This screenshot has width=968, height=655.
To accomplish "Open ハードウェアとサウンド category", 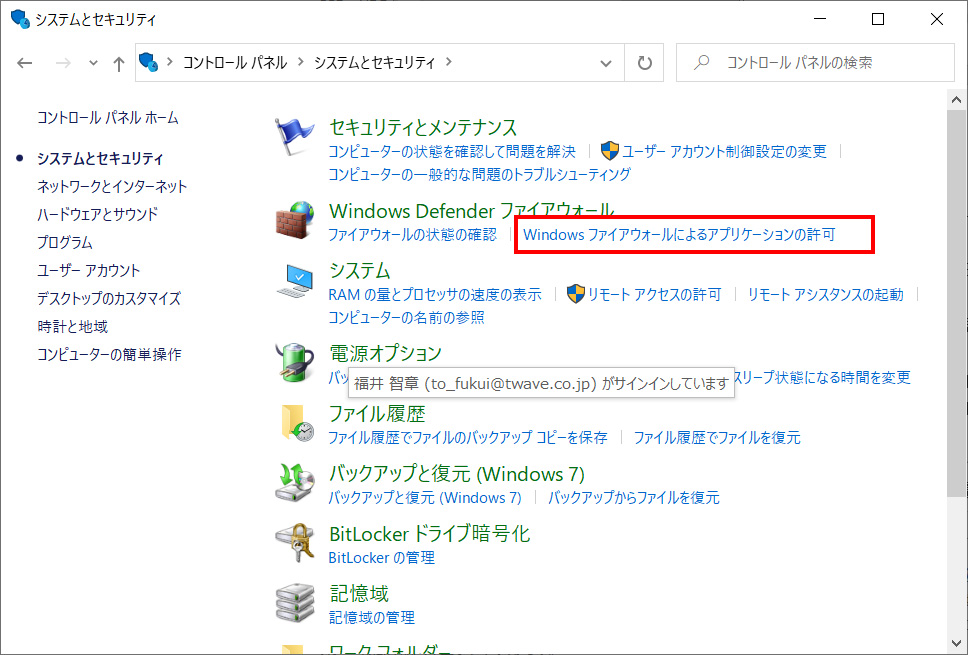I will coord(98,214).
